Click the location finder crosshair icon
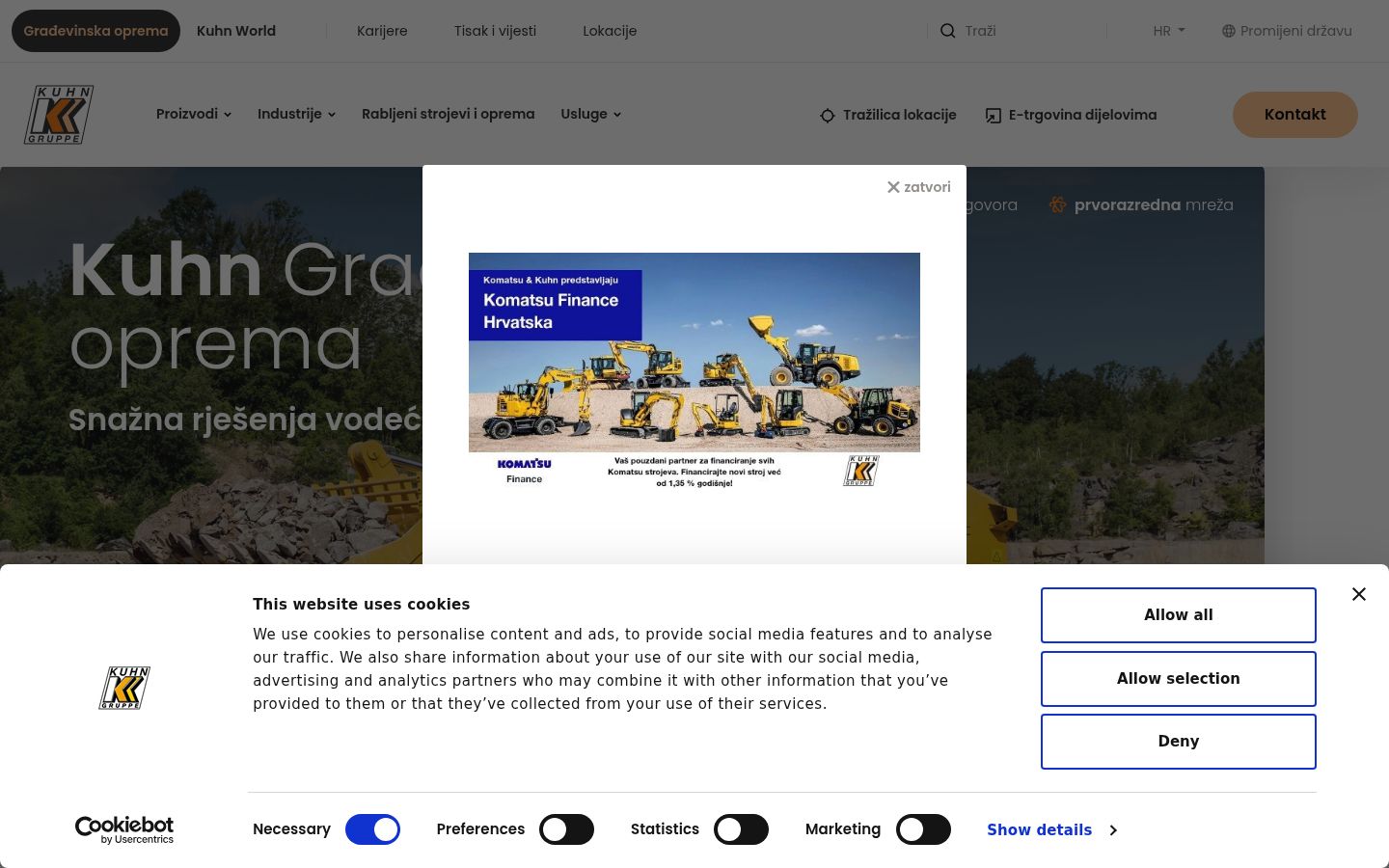Image resolution: width=1389 pixels, height=868 pixels. (828, 116)
